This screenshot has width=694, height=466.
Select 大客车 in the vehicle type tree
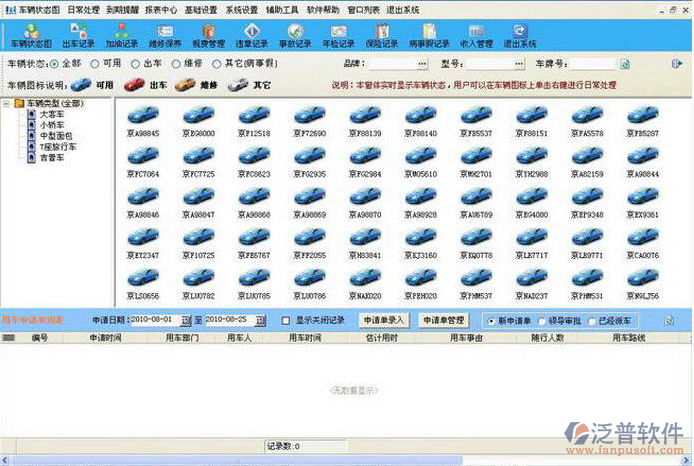coord(52,115)
